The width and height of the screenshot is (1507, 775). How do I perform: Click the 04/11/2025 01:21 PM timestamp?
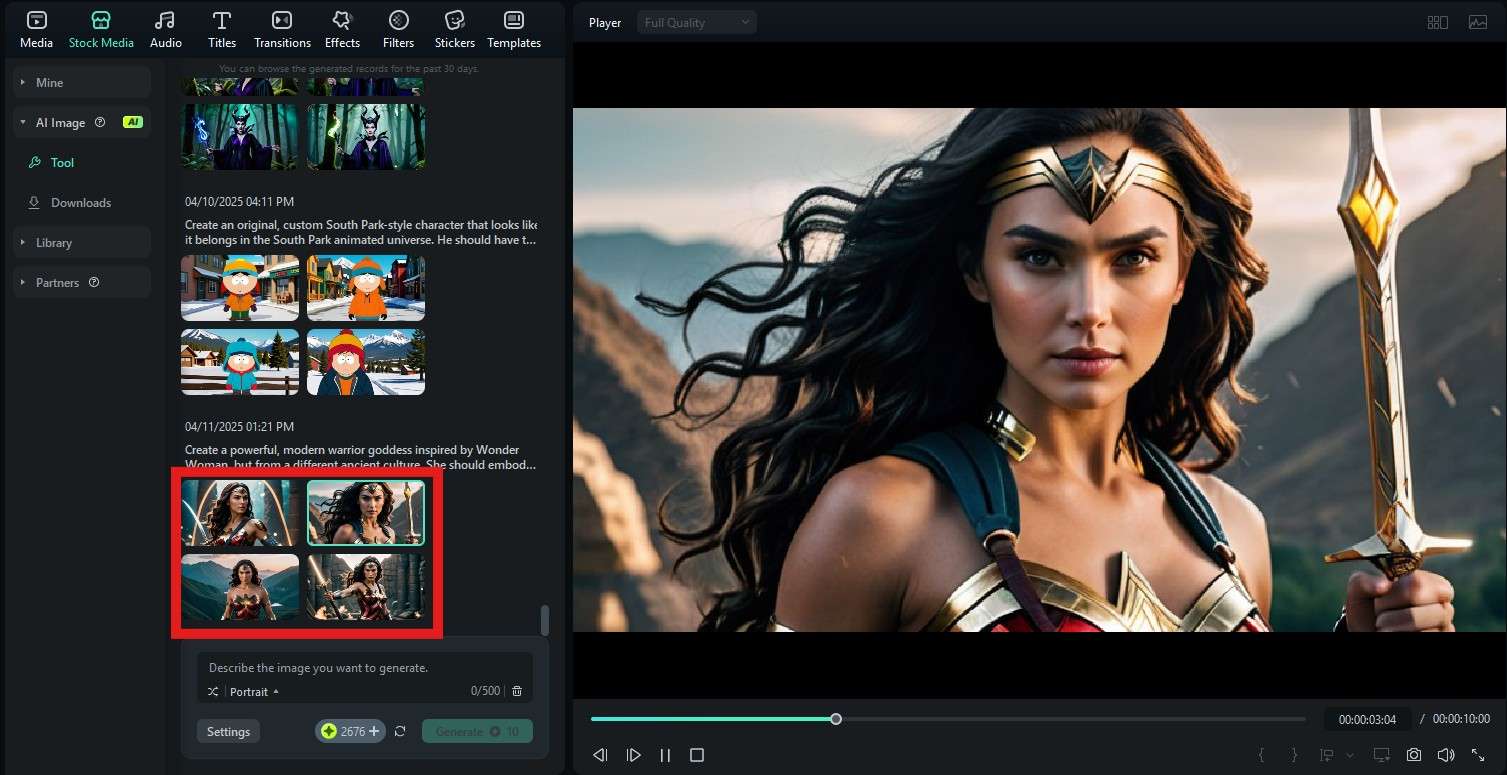point(240,427)
